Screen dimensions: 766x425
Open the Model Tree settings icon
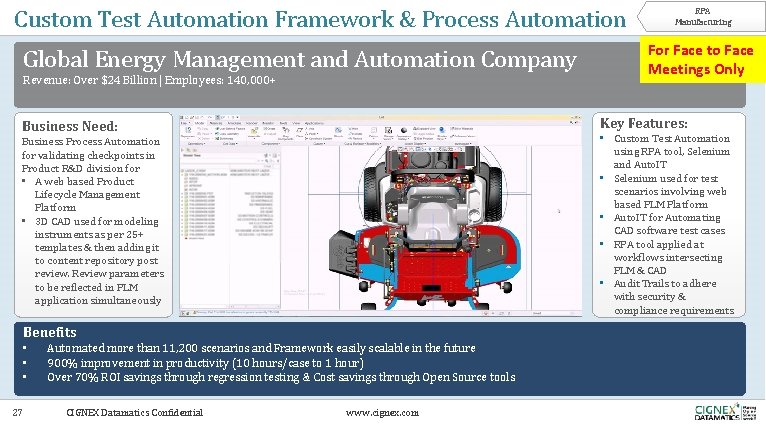pos(266,155)
